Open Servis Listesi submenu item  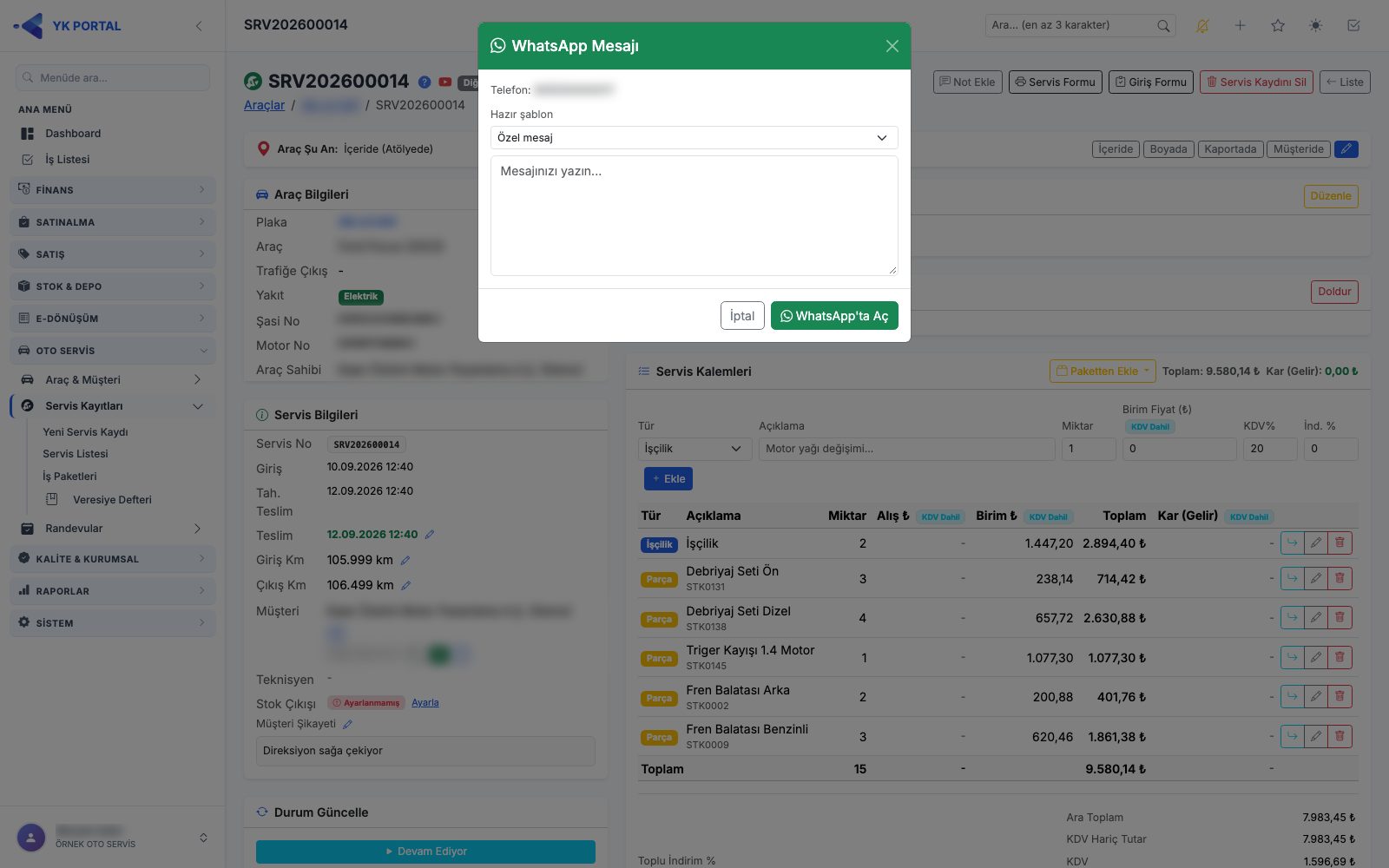pos(76,454)
